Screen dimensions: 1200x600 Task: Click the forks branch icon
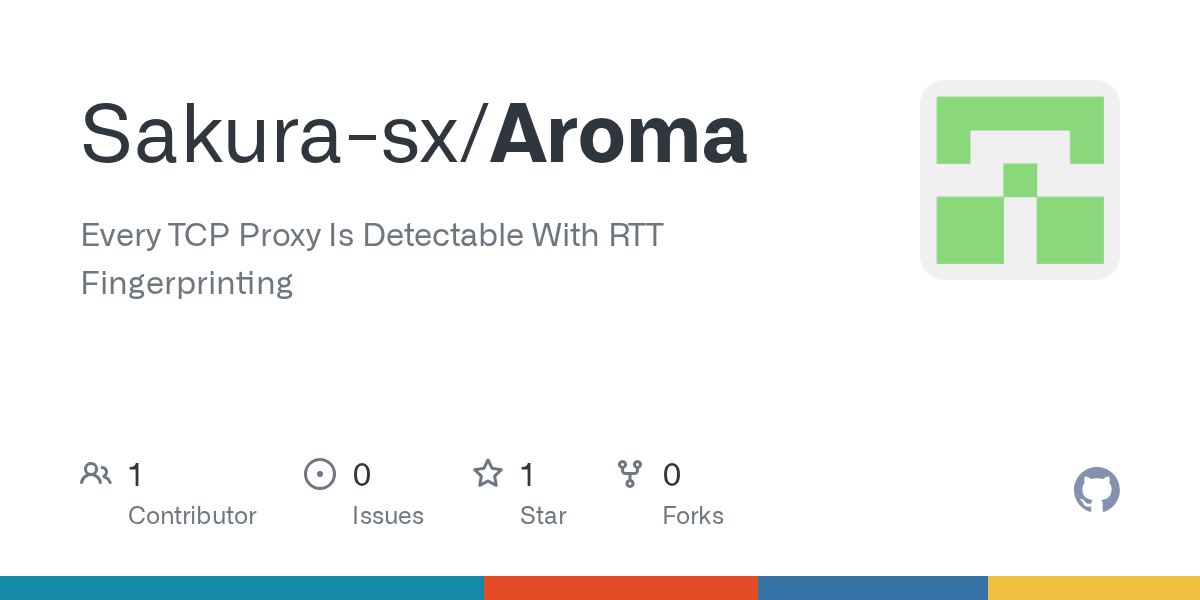[630, 474]
